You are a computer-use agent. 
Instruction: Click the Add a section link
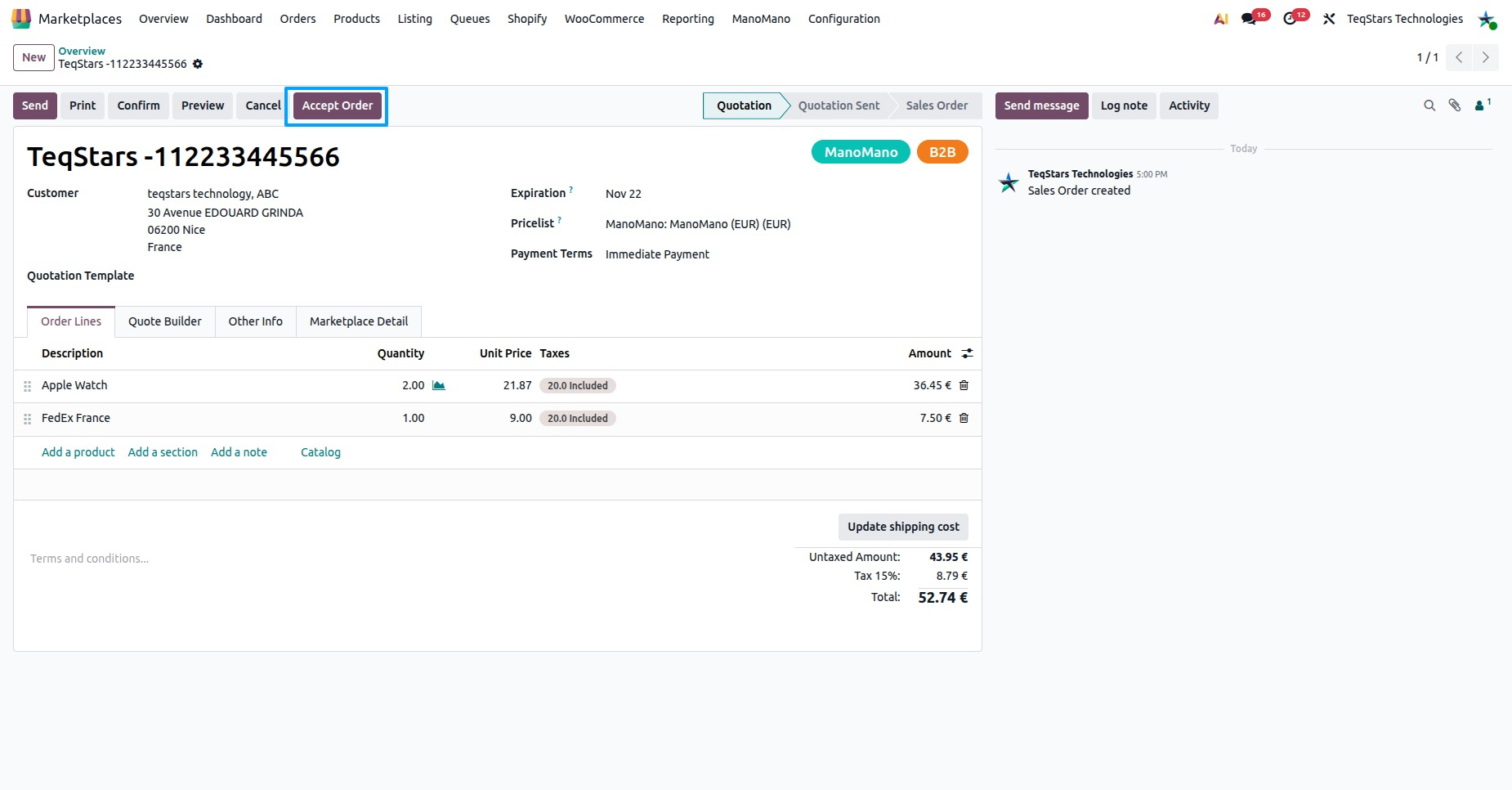pyautogui.click(x=163, y=452)
